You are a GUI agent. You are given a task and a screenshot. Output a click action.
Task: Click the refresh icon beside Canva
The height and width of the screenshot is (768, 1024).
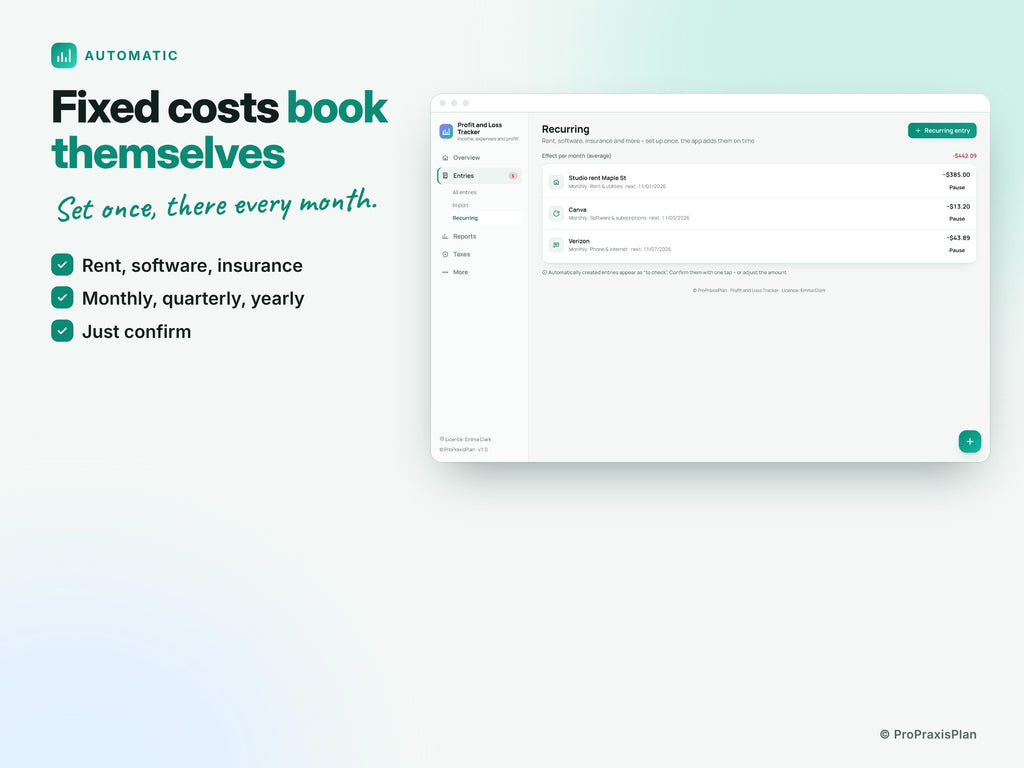click(556, 214)
